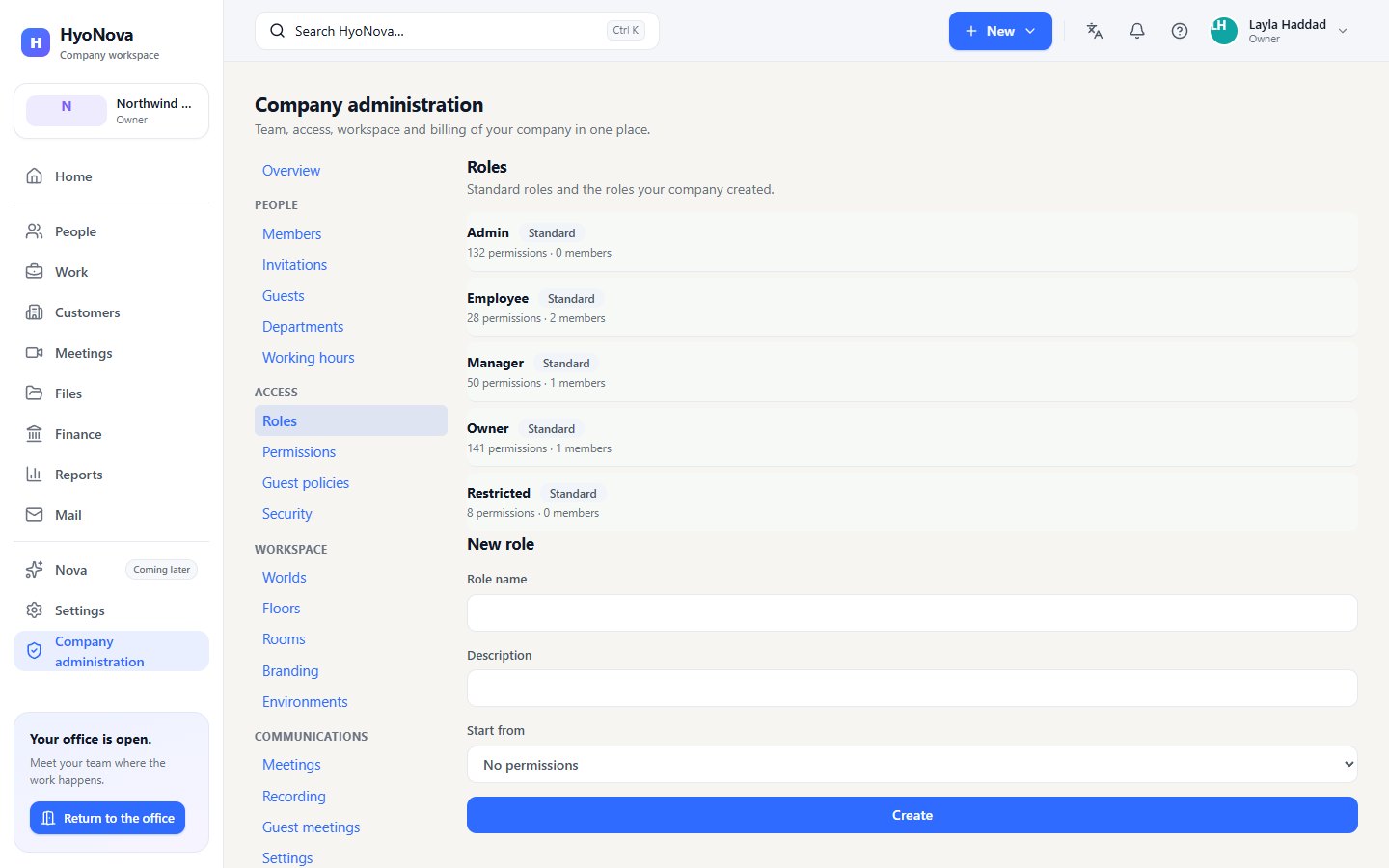Click the Coming later badge
The width and height of the screenshot is (1389, 868).
pyautogui.click(x=162, y=570)
